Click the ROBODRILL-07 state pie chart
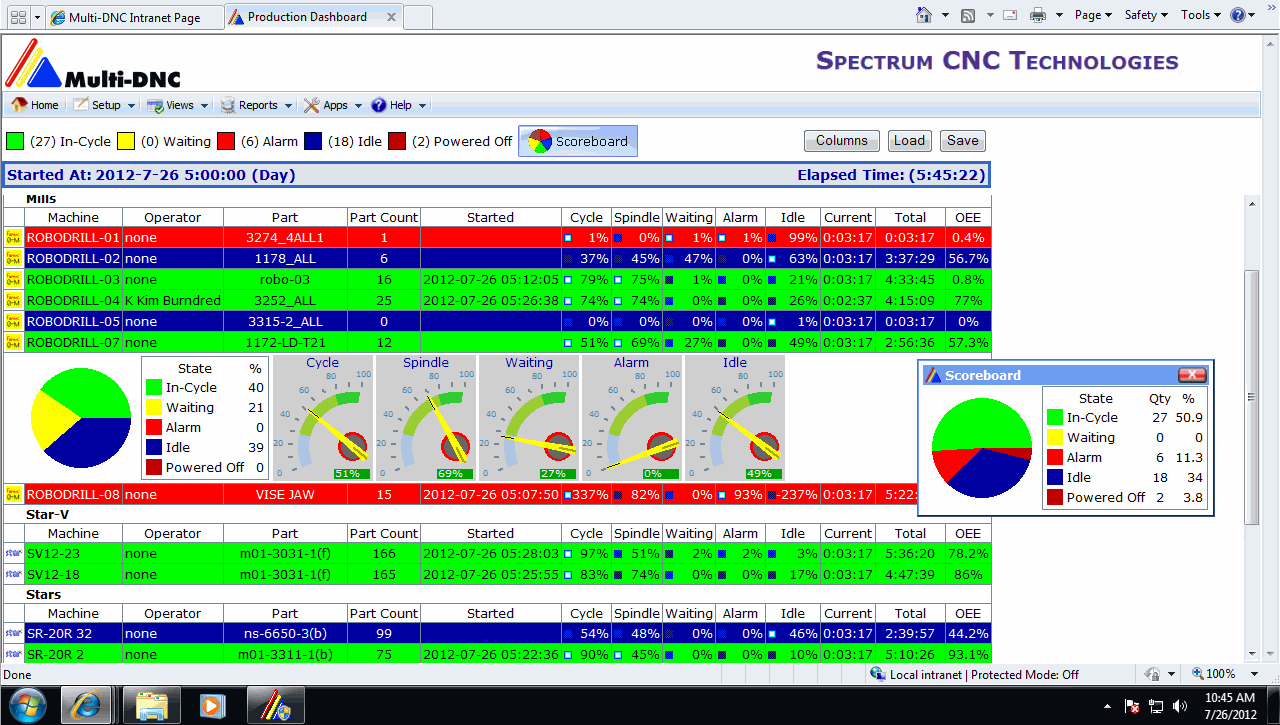Viewport: 1280px width, 725px height. coord(81,417)
